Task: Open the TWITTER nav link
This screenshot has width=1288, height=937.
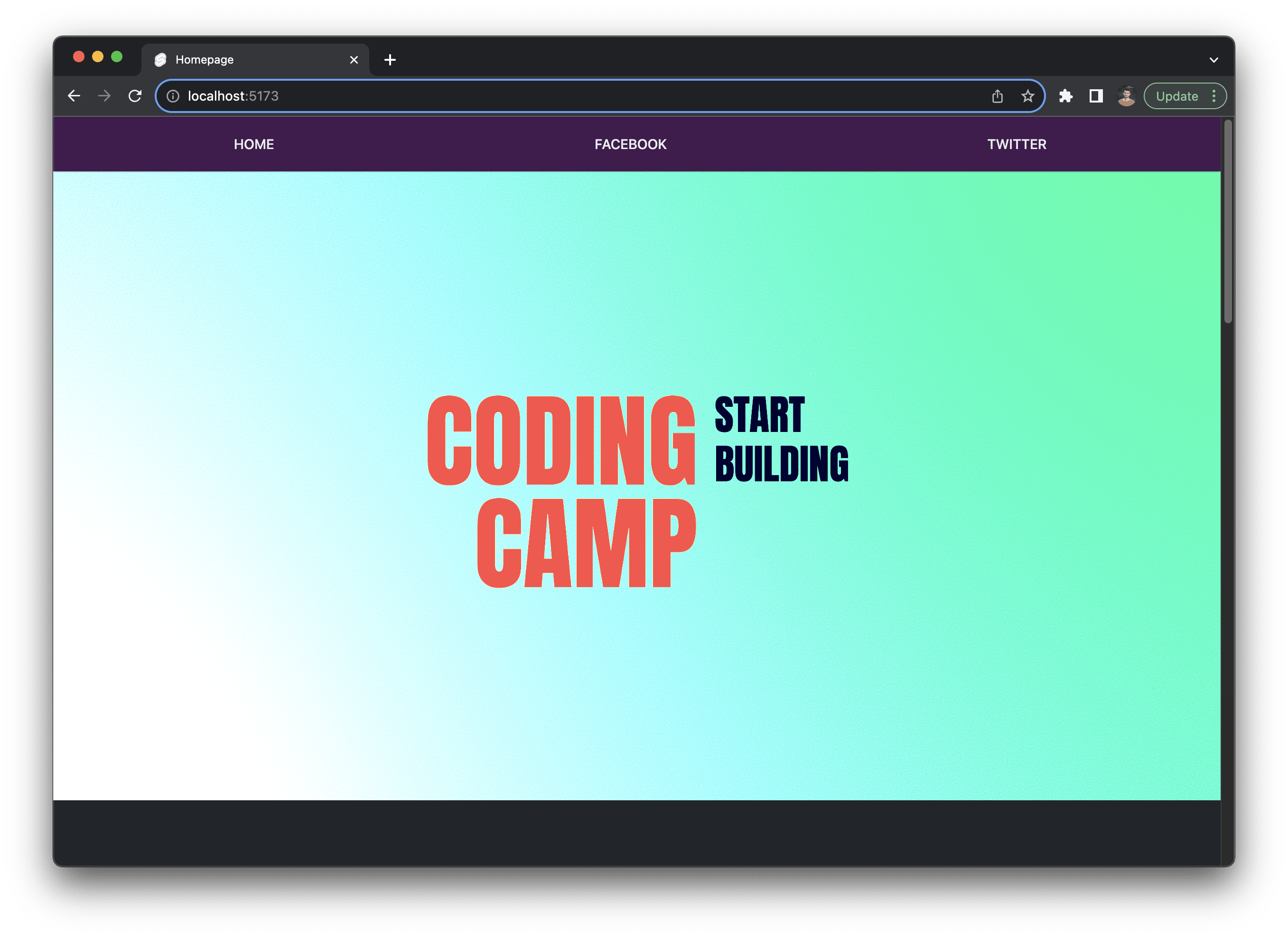Action: 1017,144
